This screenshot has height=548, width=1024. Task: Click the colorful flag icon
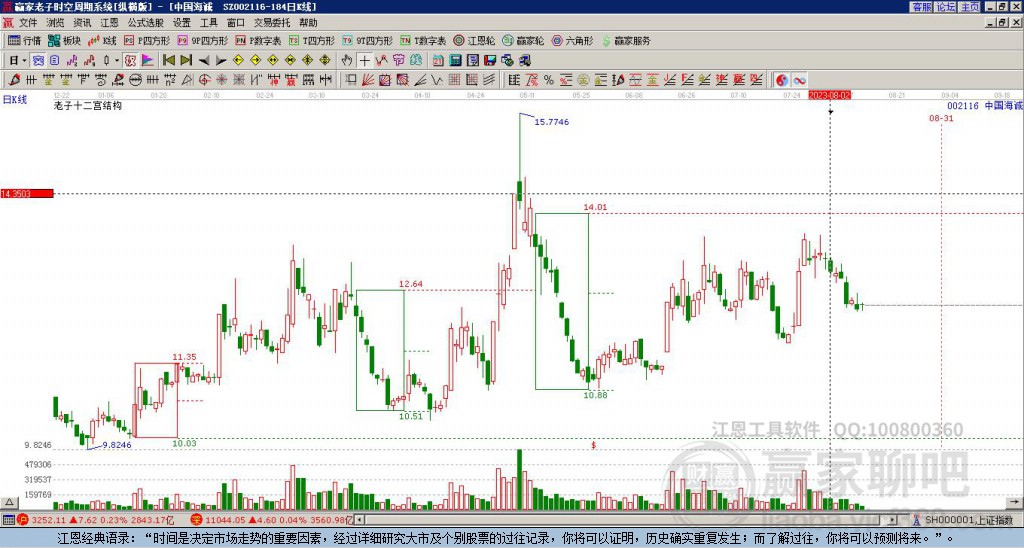point(148,61)
